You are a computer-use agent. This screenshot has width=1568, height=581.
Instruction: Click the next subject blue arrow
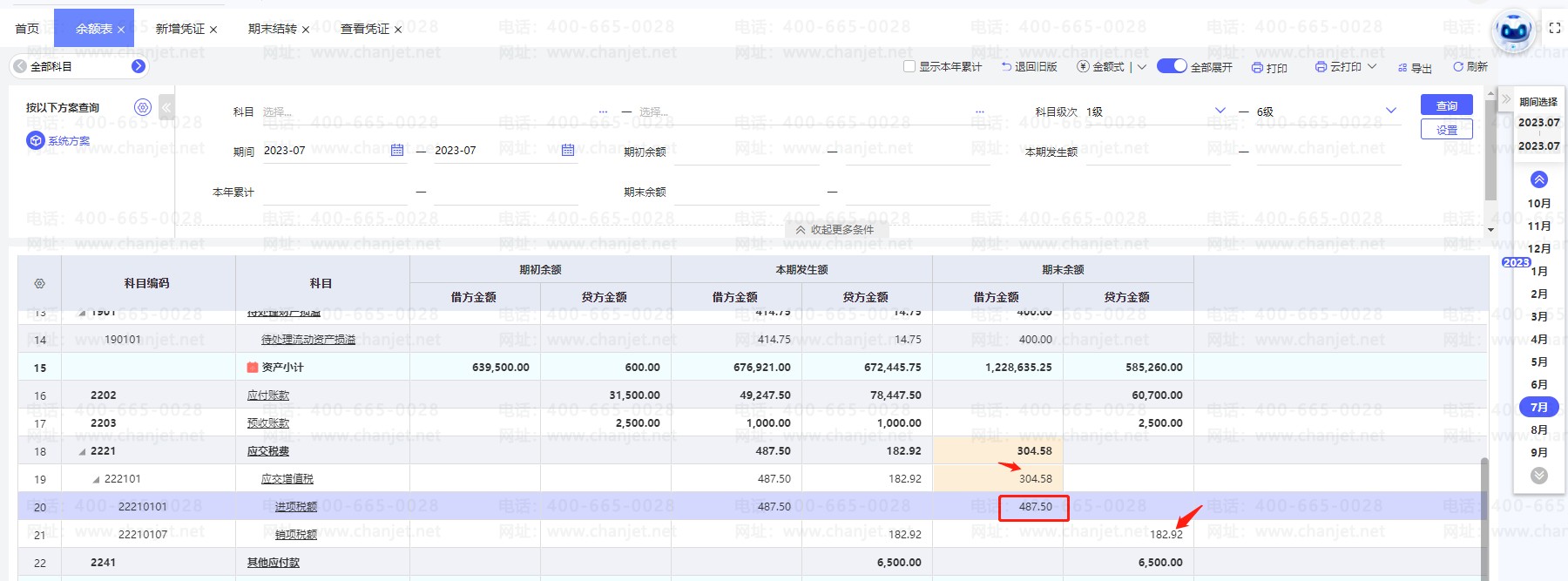(x=138, y=66)
